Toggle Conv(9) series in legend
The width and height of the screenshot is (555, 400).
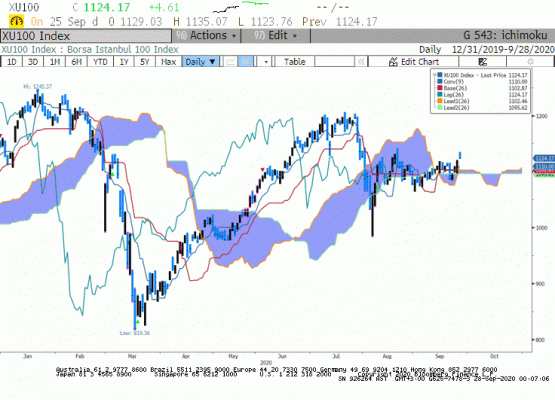453,82
